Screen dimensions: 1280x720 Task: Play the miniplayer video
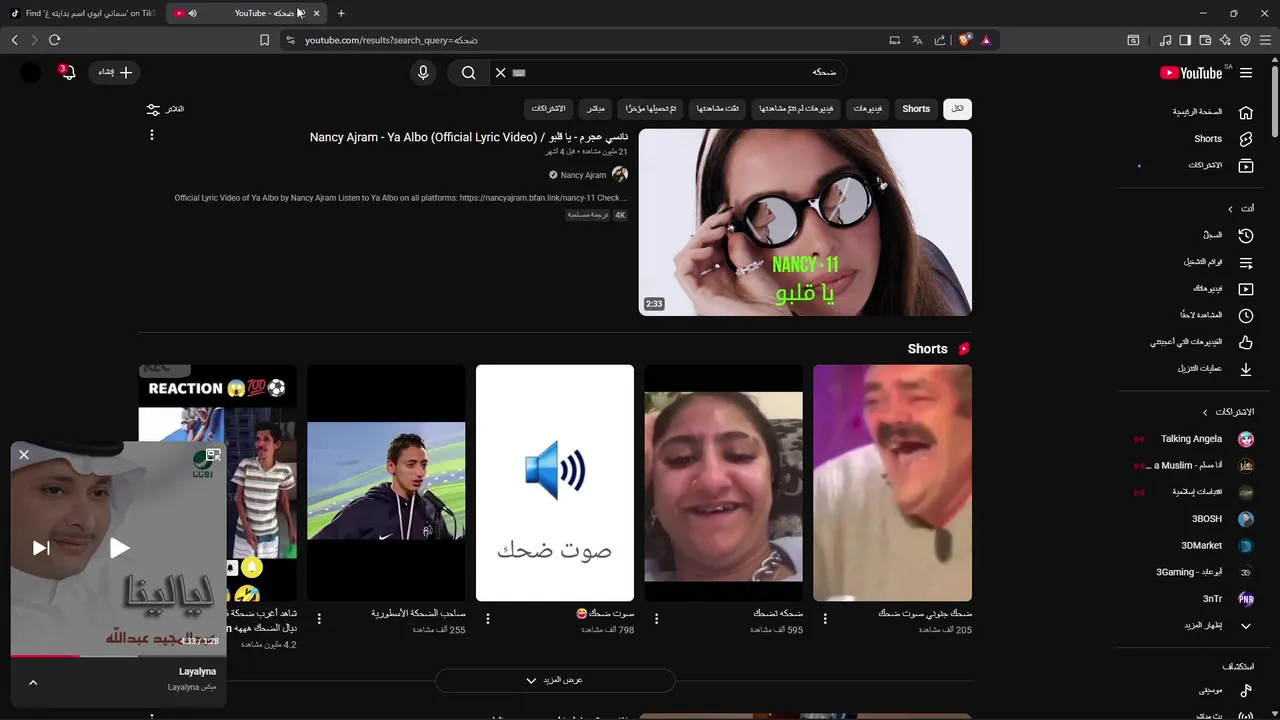pos(119,548)
